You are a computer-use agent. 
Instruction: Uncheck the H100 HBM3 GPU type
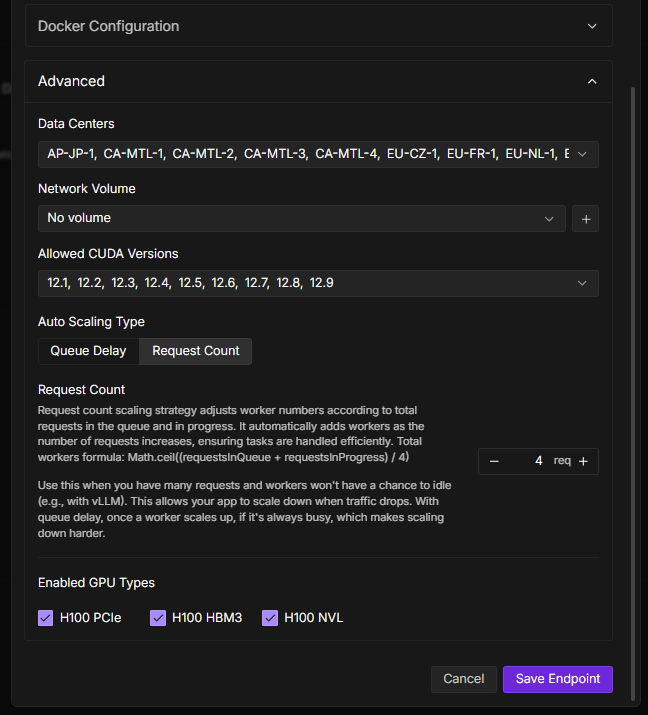158,618
